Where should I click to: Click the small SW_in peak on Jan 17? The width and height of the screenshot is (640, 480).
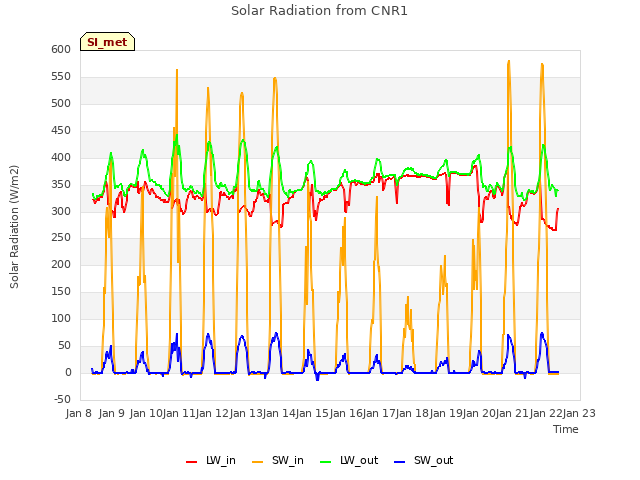(x=408, y=297)
